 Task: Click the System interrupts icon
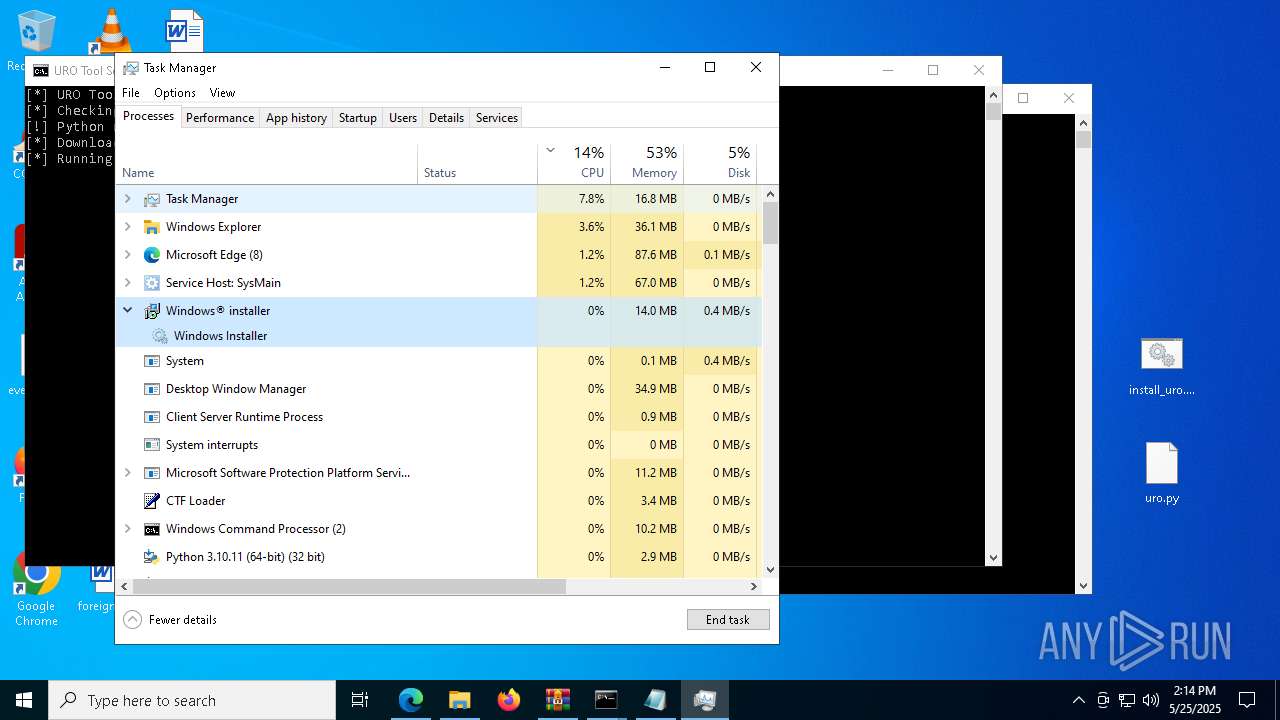pos(152,445)
